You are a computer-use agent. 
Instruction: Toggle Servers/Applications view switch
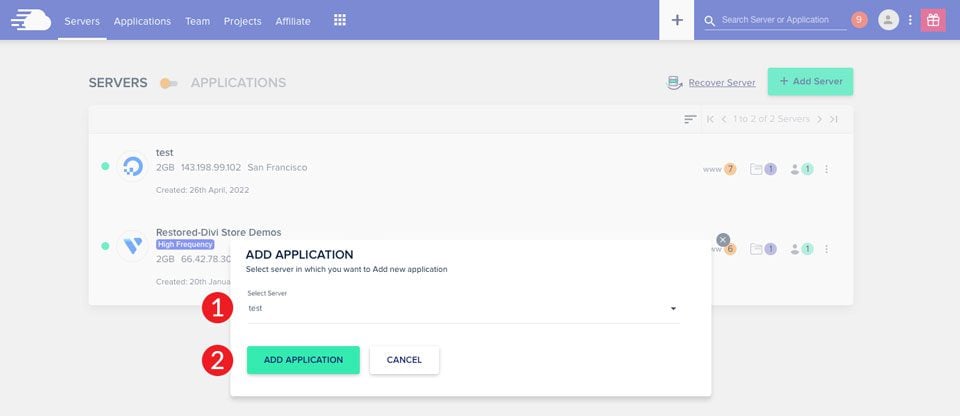(x=168, y=83)
